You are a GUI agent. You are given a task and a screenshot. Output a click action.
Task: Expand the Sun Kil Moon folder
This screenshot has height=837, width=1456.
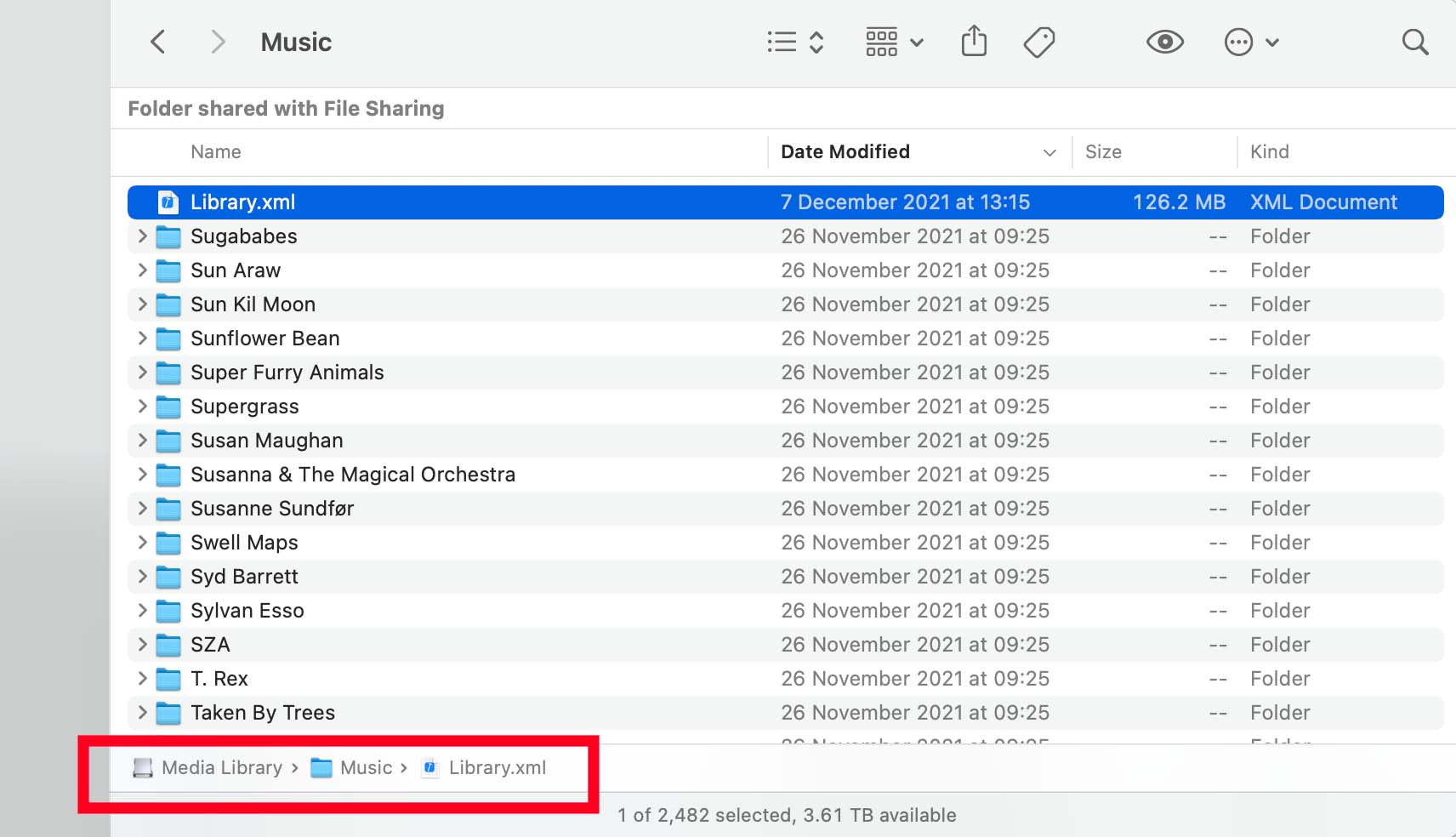[x=142, y=304]
